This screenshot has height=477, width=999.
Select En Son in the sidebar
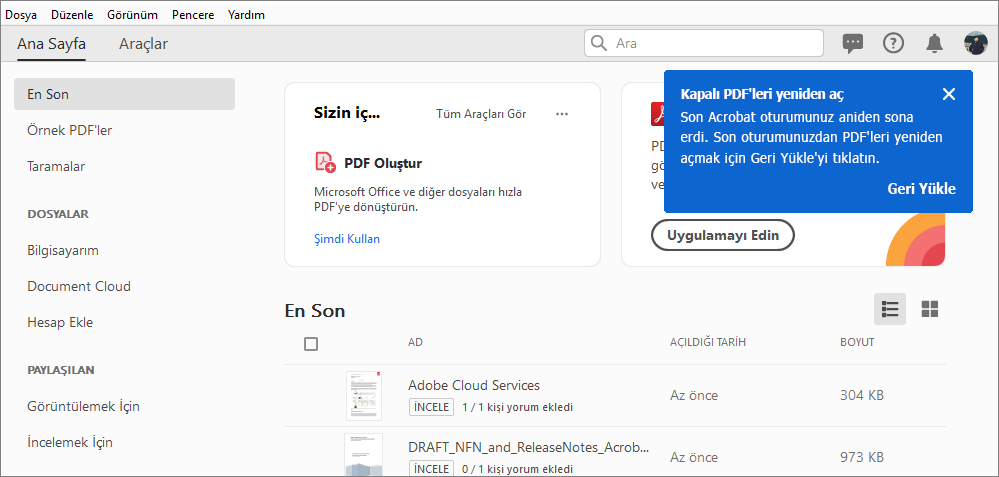(x=124, y=94)
